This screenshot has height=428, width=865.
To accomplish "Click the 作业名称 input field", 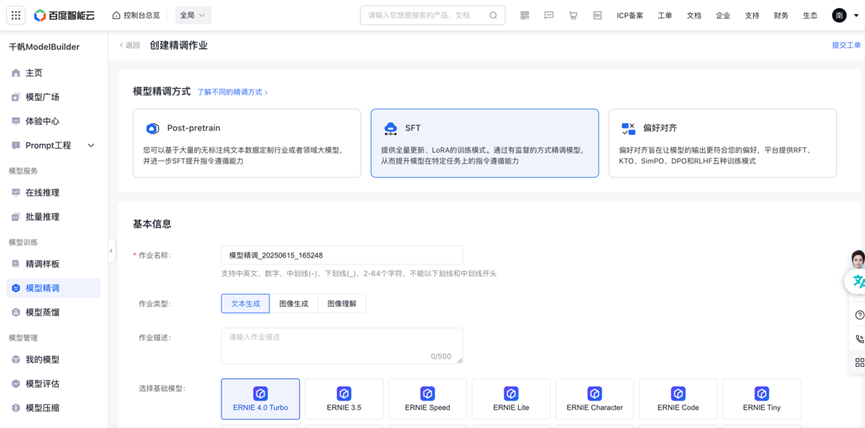I will (x=342, y=255).
